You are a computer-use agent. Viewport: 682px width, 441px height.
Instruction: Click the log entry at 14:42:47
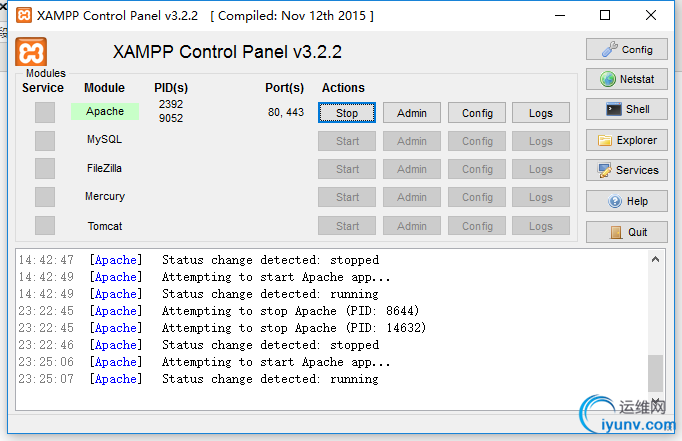199,260
